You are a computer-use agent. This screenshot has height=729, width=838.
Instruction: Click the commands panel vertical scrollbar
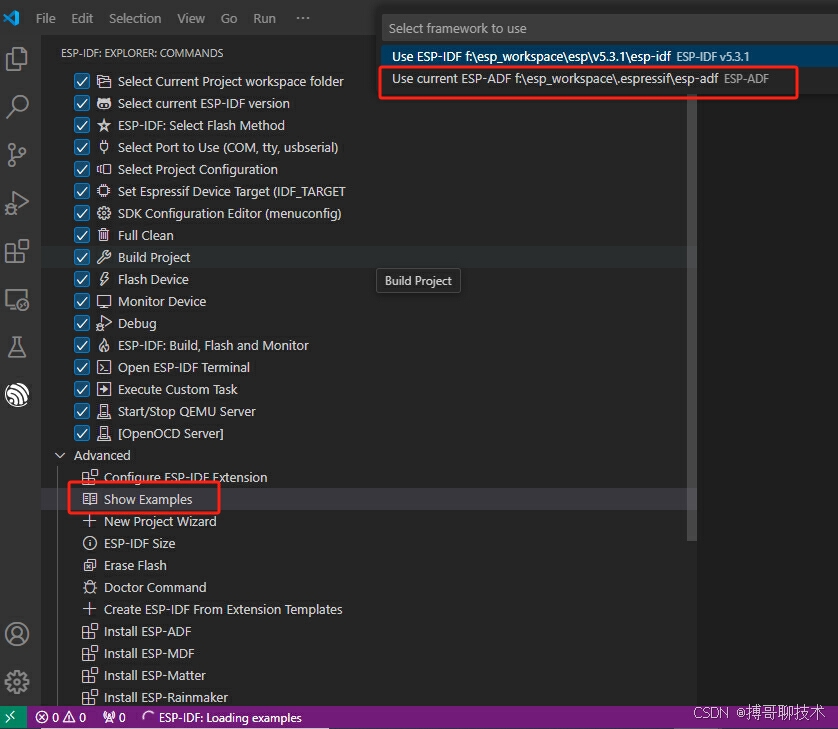click(x=692, y=318)
